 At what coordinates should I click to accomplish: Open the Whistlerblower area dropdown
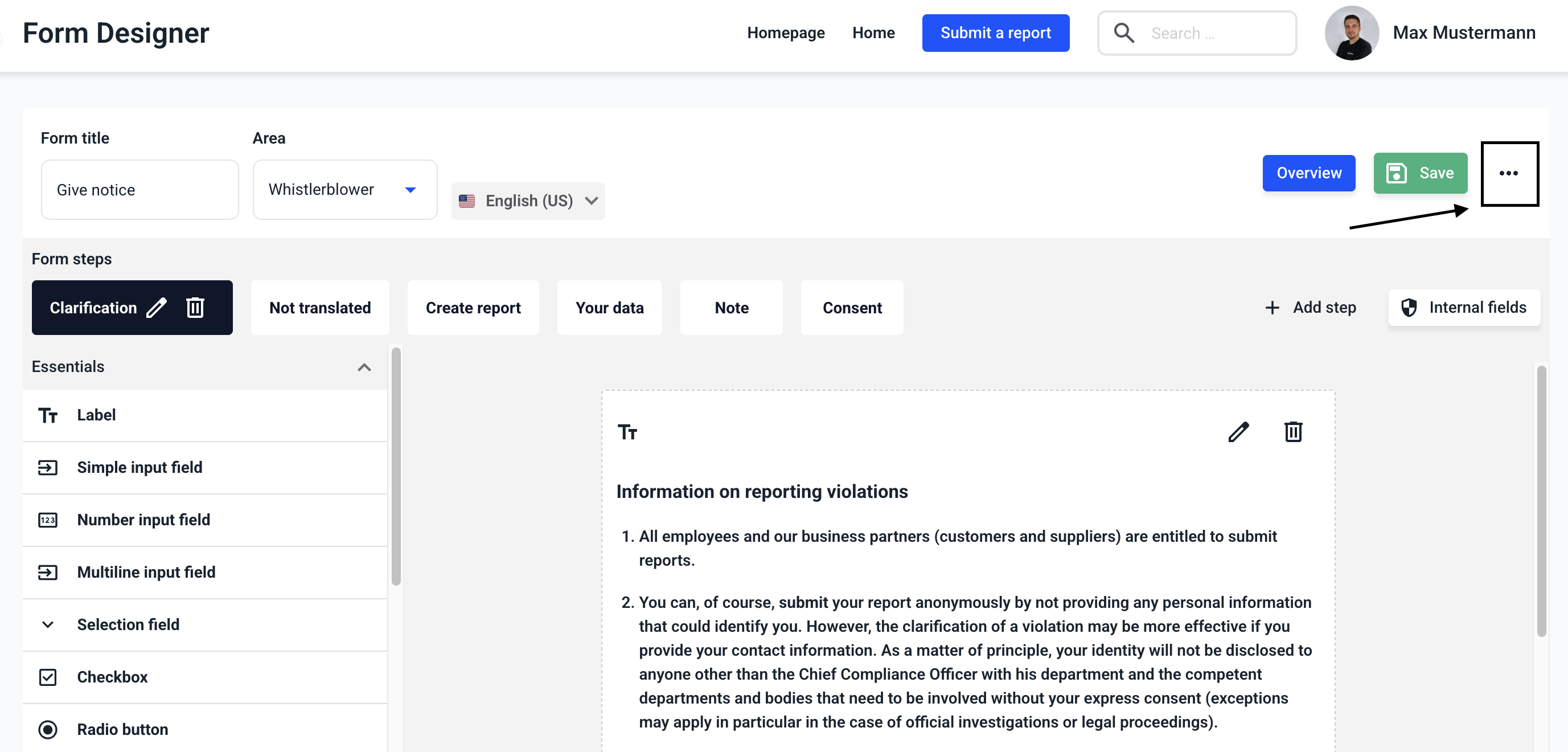tap(344, 190)
